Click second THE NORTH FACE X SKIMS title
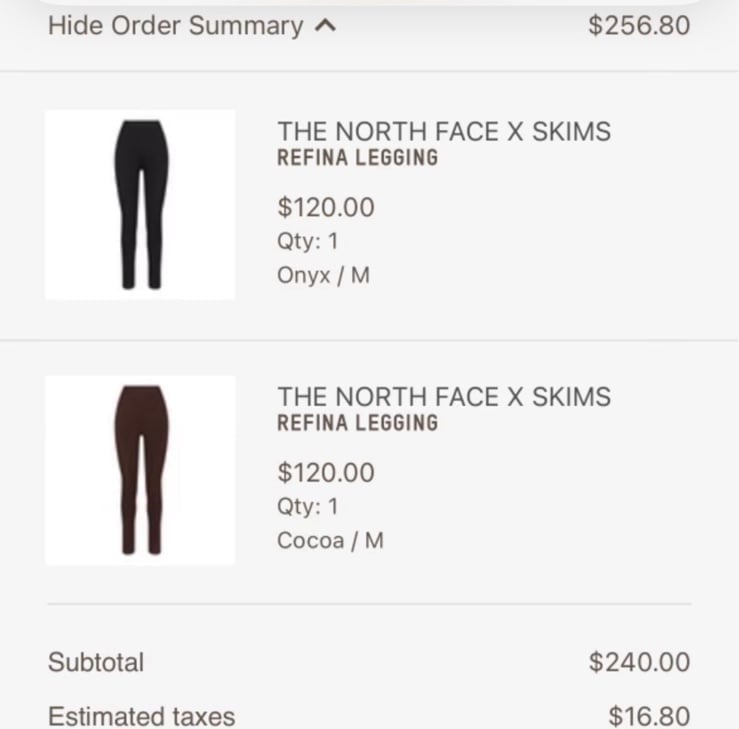This screenshot has height=729, width=739. point(444,396)
